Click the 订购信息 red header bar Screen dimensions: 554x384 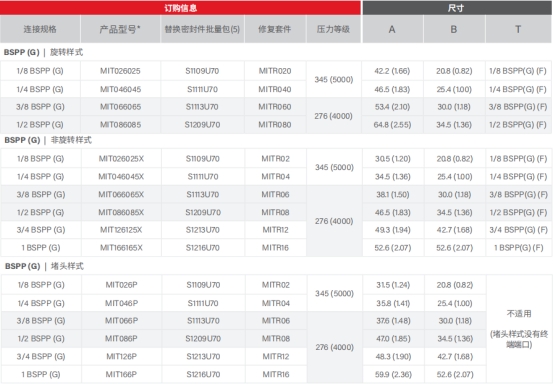(180, 7)
